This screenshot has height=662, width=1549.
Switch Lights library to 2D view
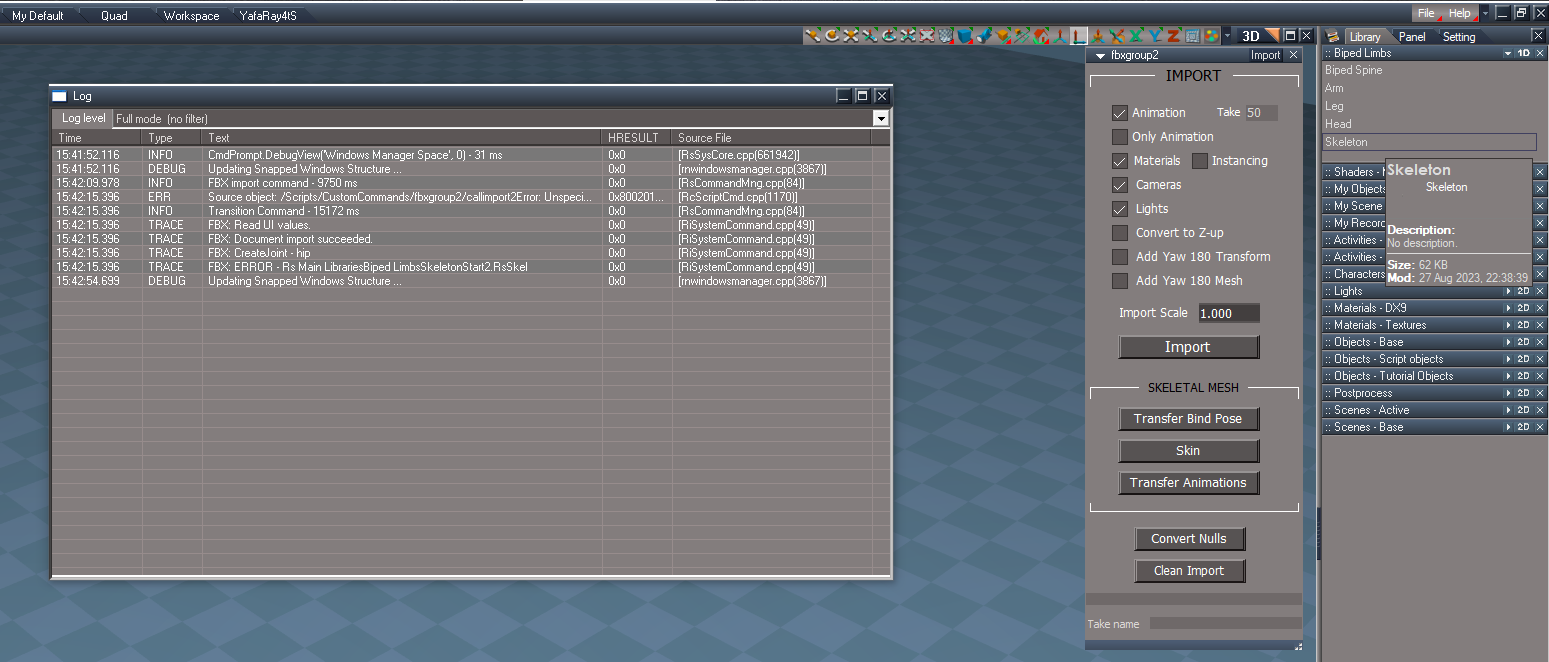point(1524,291)
